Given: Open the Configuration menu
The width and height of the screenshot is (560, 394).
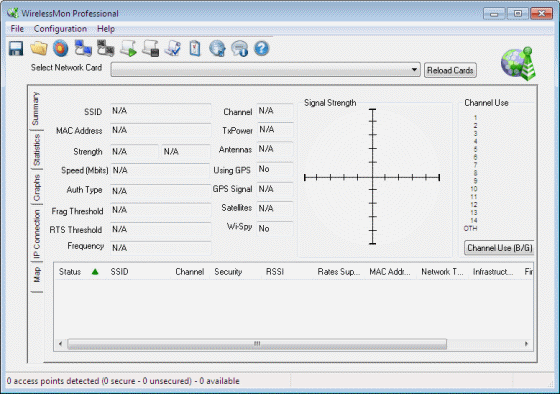Looking at the screenshot, I should [60, 29].
